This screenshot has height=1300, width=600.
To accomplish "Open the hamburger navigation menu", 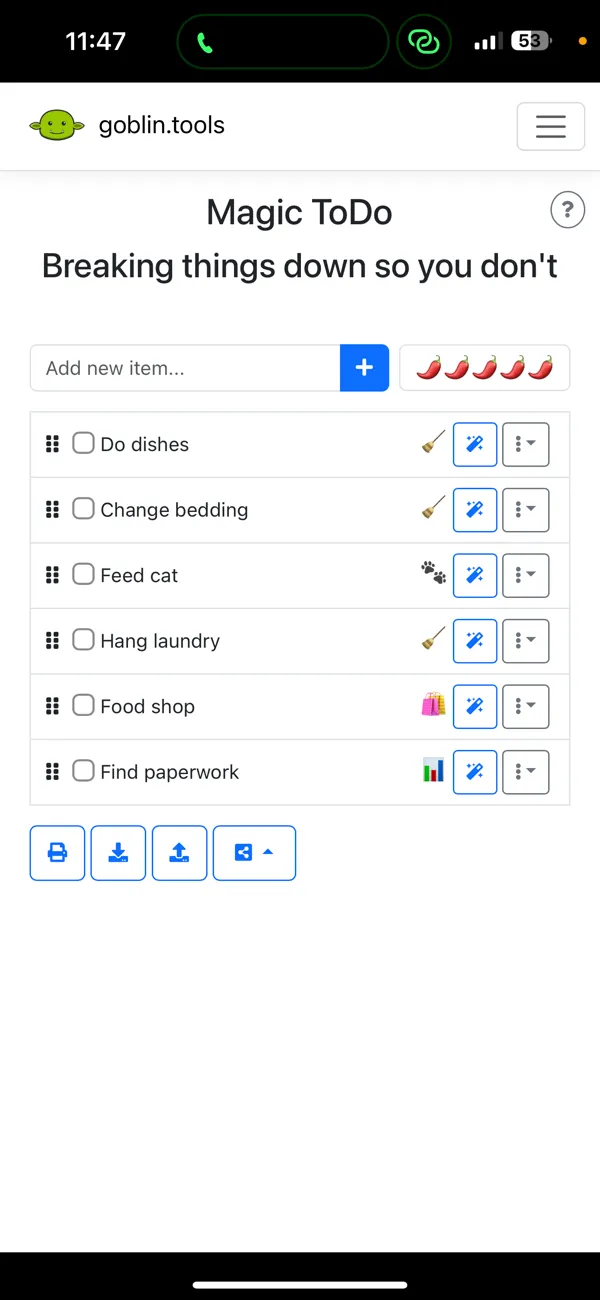I will click(x=550, y=127).
